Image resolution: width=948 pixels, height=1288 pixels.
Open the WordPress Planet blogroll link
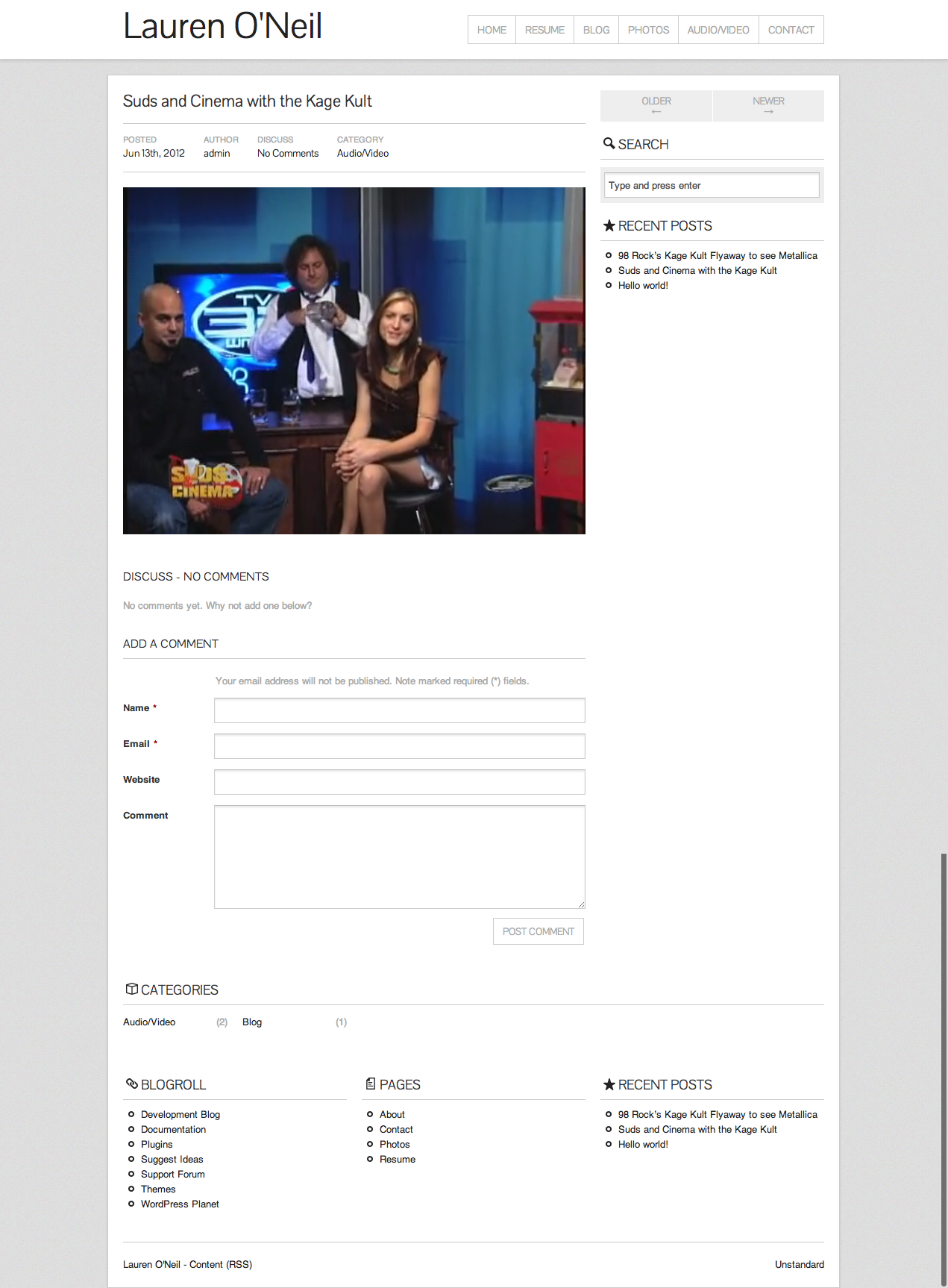[180, 1204]
